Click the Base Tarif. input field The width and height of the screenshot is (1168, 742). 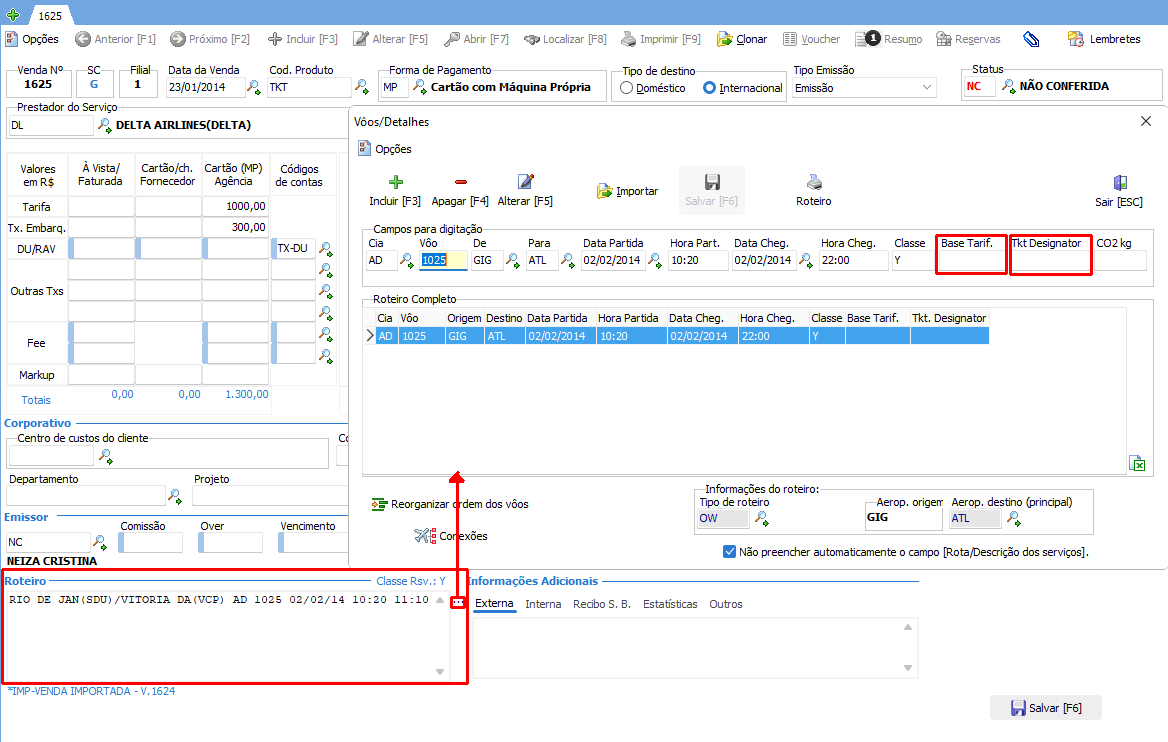click(971, 261)
